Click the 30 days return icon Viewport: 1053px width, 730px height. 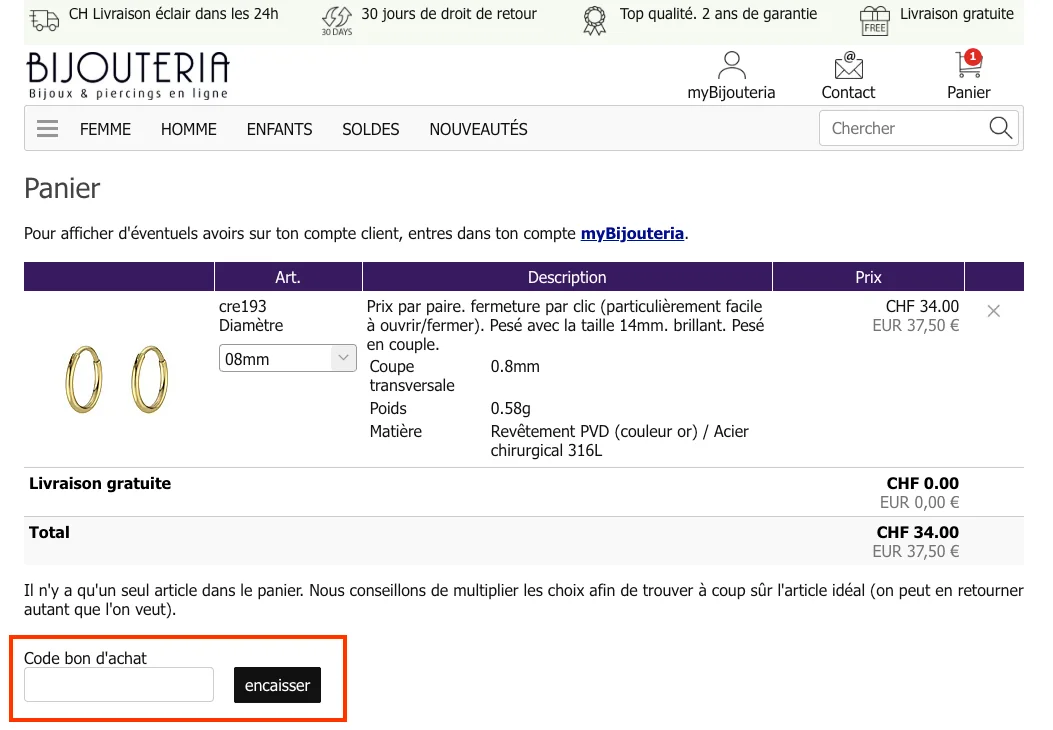click(336, 20)
